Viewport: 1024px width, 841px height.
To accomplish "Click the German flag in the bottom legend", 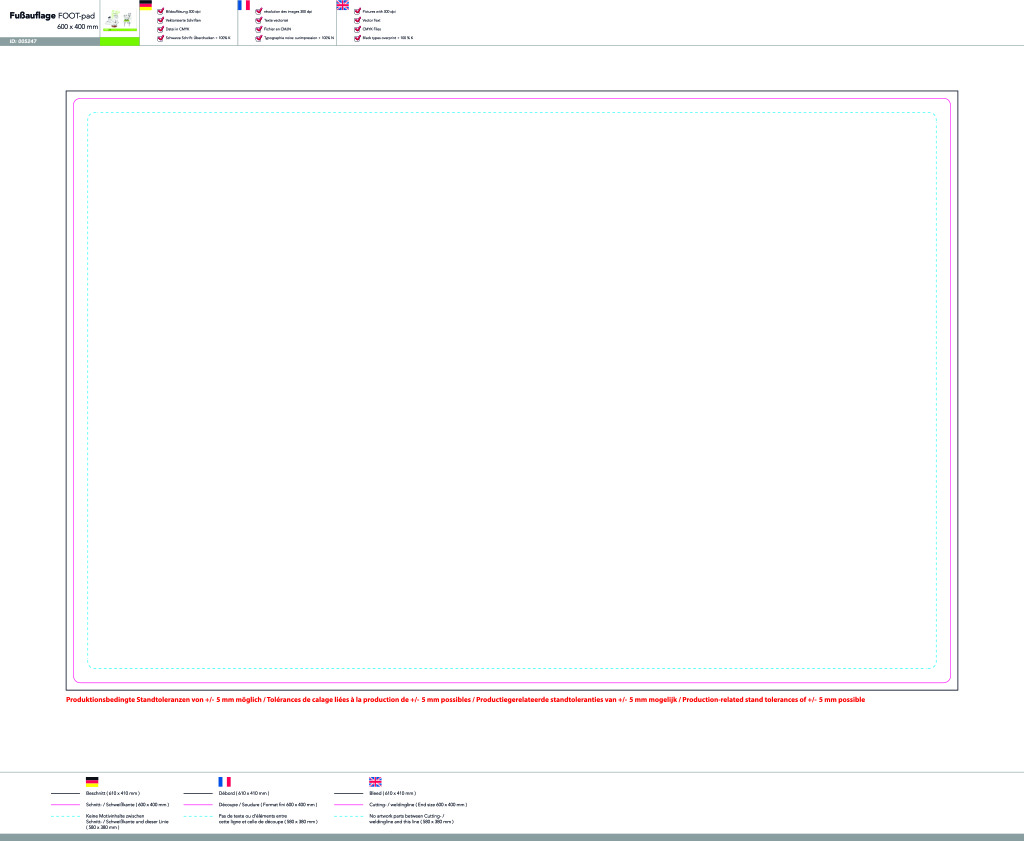I will point(92,781).
